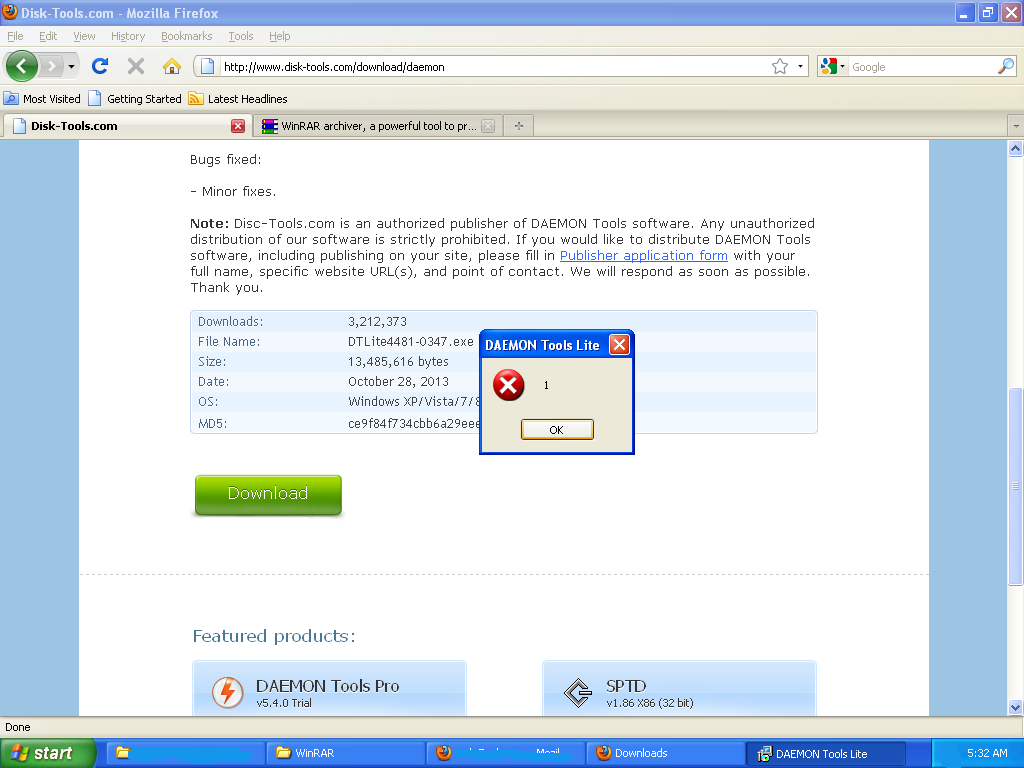The width and height of the screenshot is (1024, 768).
Task: Select the size value 13,485,616 bytes
Action: coord(398,361)
